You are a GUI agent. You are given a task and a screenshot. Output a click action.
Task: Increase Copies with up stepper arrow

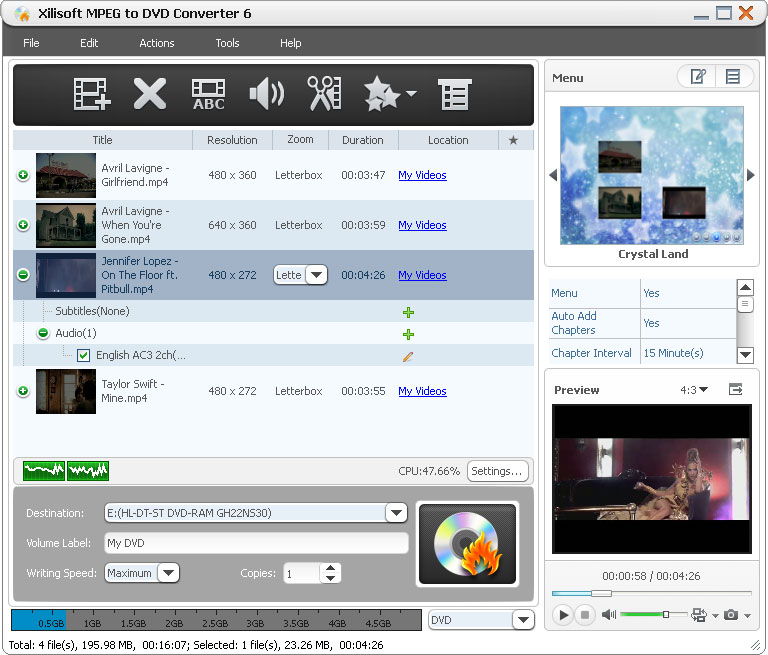point(331,568)
